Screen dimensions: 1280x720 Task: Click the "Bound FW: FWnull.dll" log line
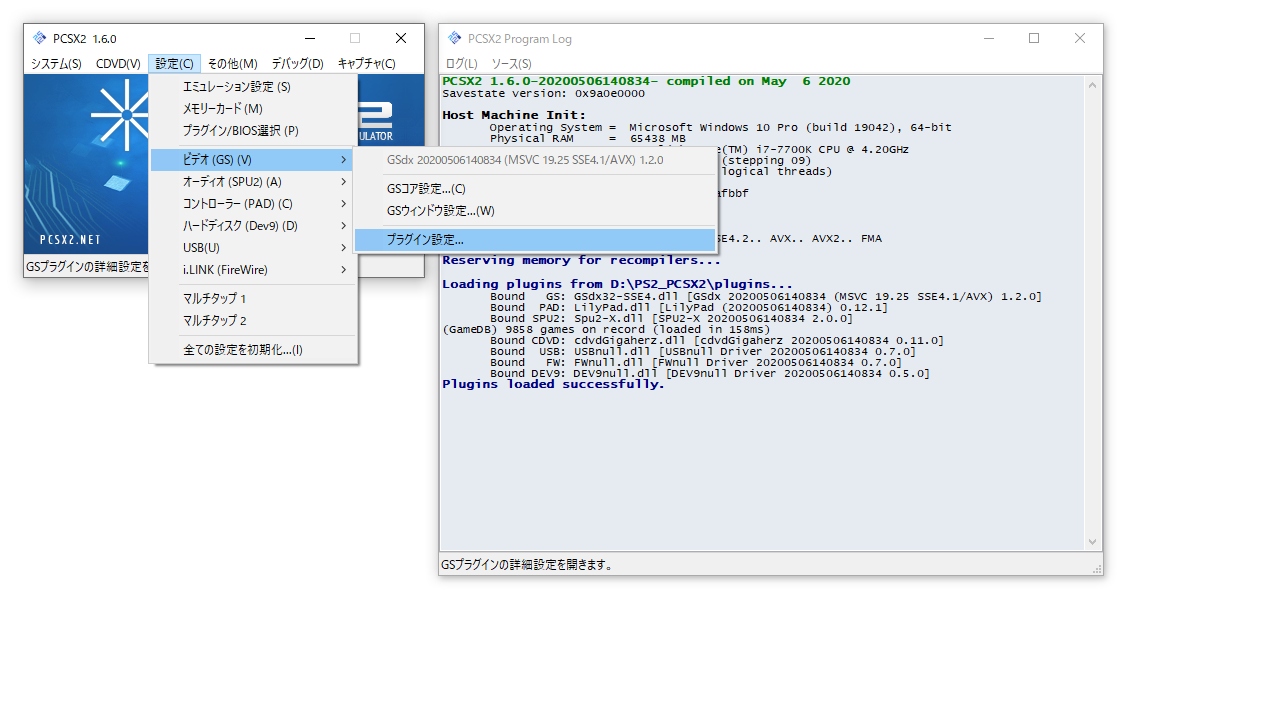point(696,362)
